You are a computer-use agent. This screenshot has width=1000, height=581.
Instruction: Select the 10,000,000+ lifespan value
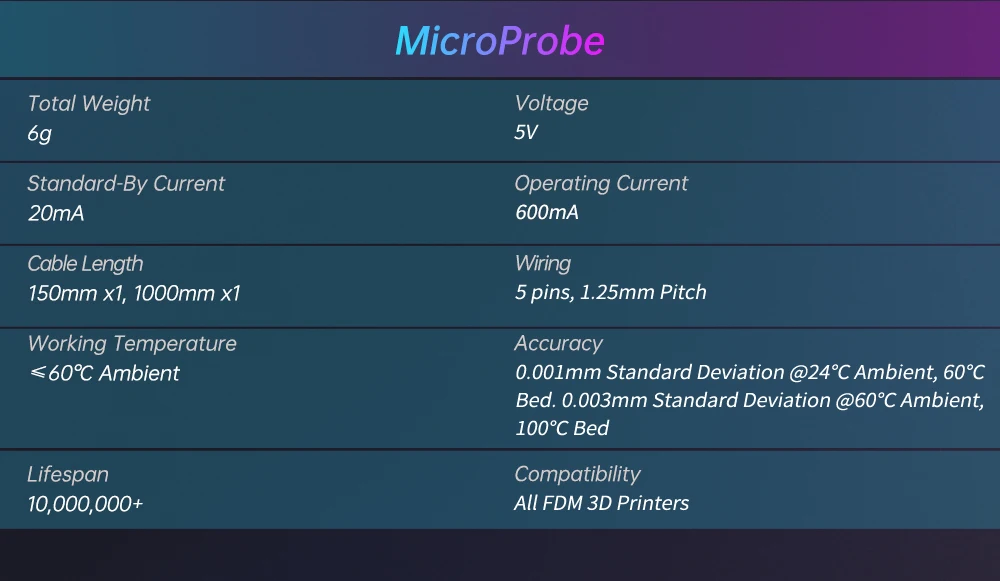click(x=85, y=505)
